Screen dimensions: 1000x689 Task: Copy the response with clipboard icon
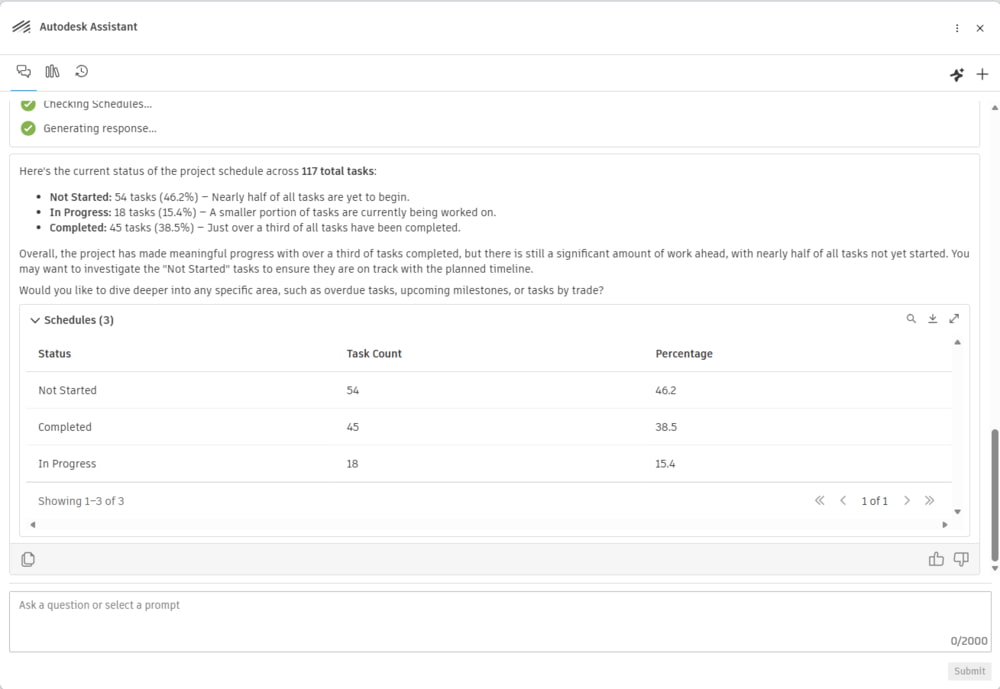point(28,559)
